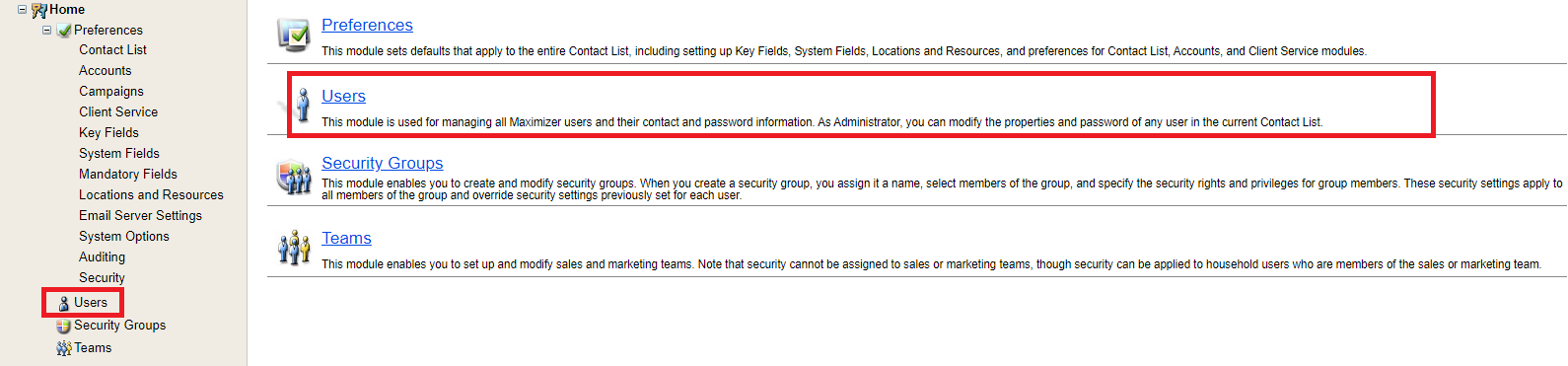Screen dimensions: 1568x366
Task: Open the Teams module link
Action: (346, 238)
